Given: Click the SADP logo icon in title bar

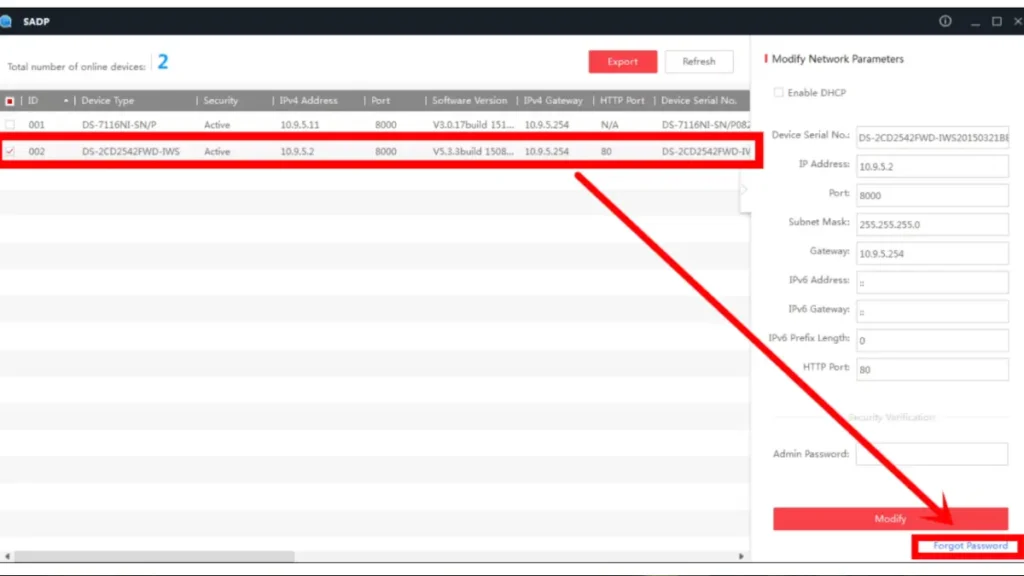Looking at the screenshot, I should tap(6, 22).
